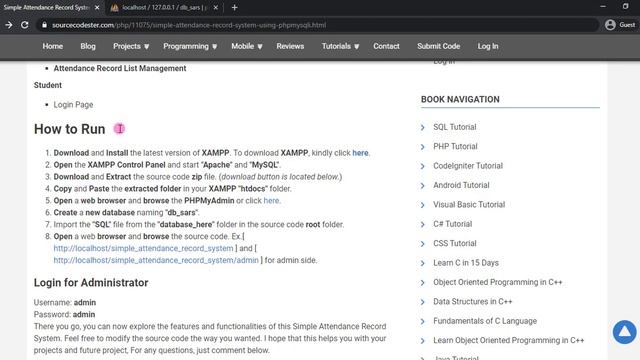Screen dimensions: 640x360
Task: Click the blue scroll-to-top circle button
Action: [x=624, y=332]
